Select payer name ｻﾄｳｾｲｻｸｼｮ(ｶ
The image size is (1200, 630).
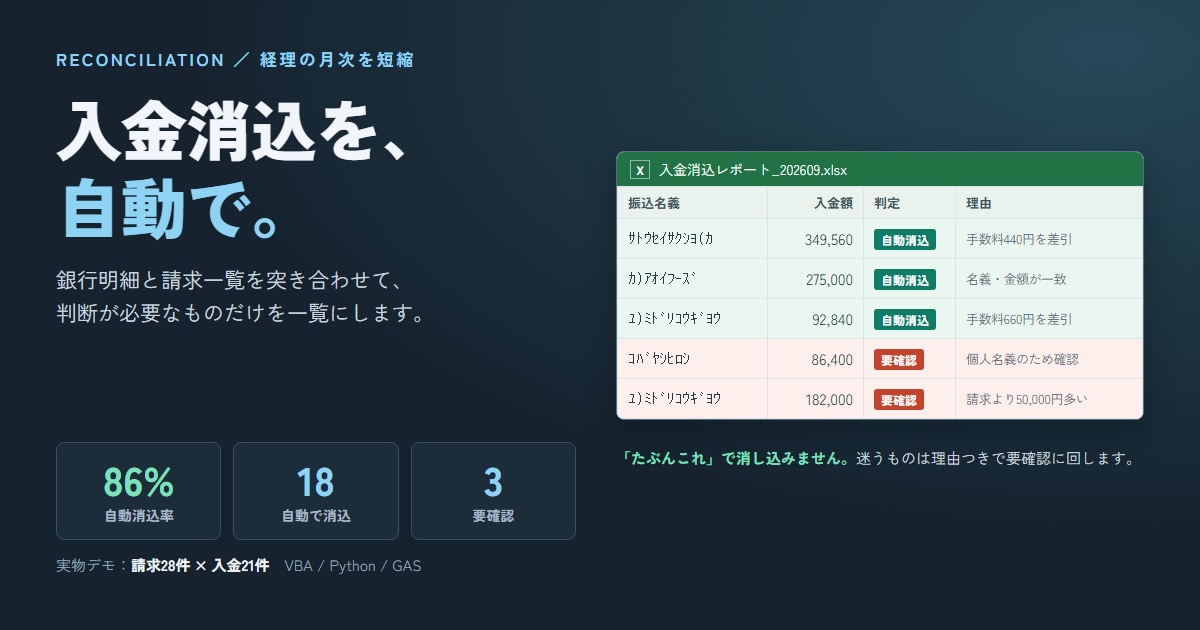(x=671, y=239)
